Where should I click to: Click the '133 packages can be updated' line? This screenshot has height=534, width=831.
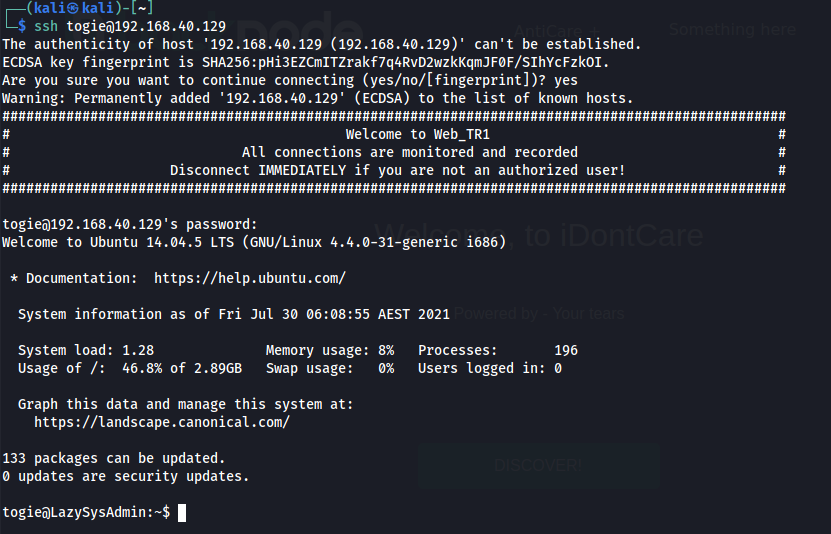click(113, 459)
